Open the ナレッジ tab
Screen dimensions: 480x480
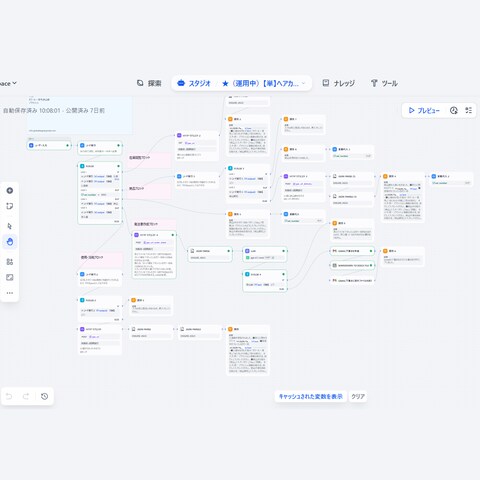(x=338, y=83)
